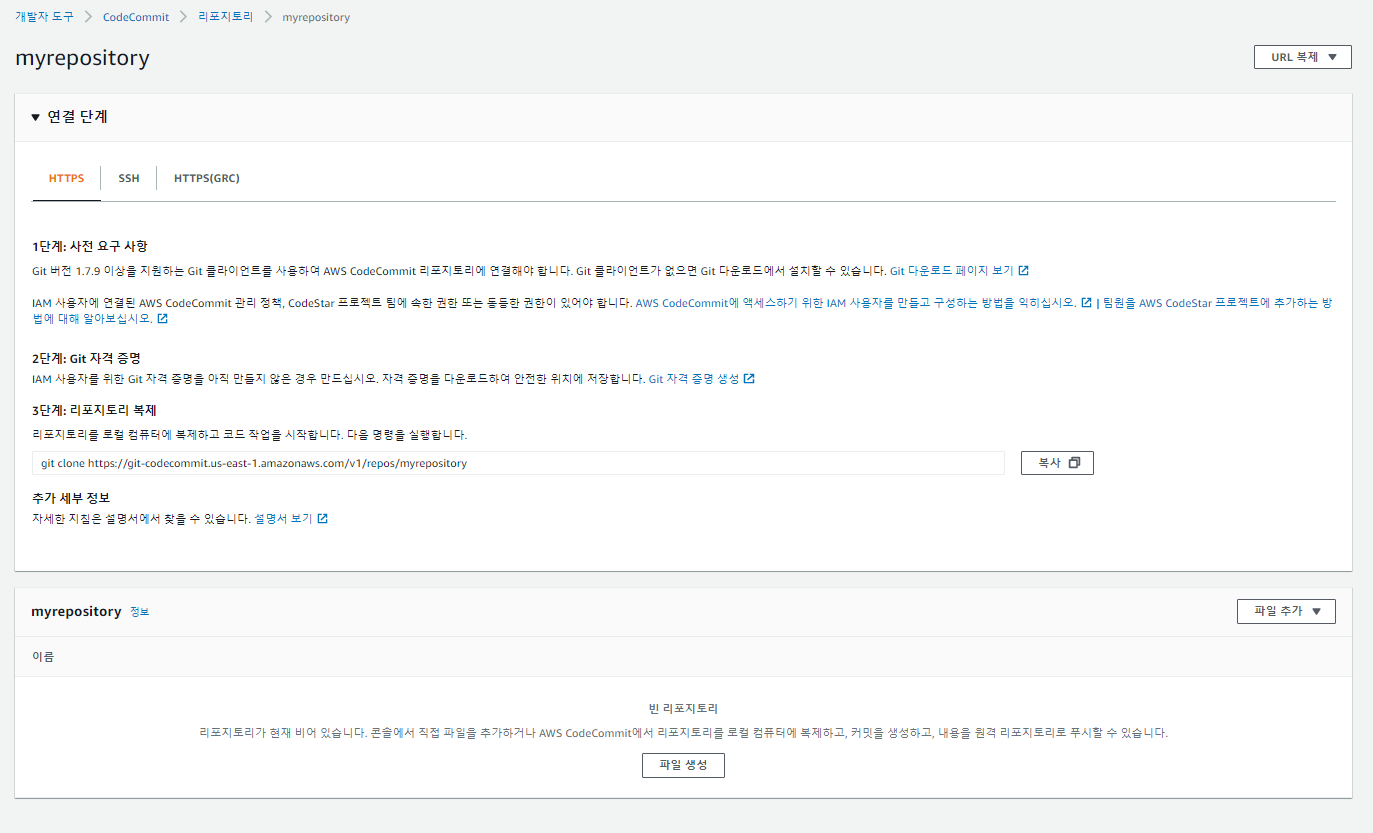
Task: Click the 2단계: Git 자격 증명 heading
Action: [89, 358]
